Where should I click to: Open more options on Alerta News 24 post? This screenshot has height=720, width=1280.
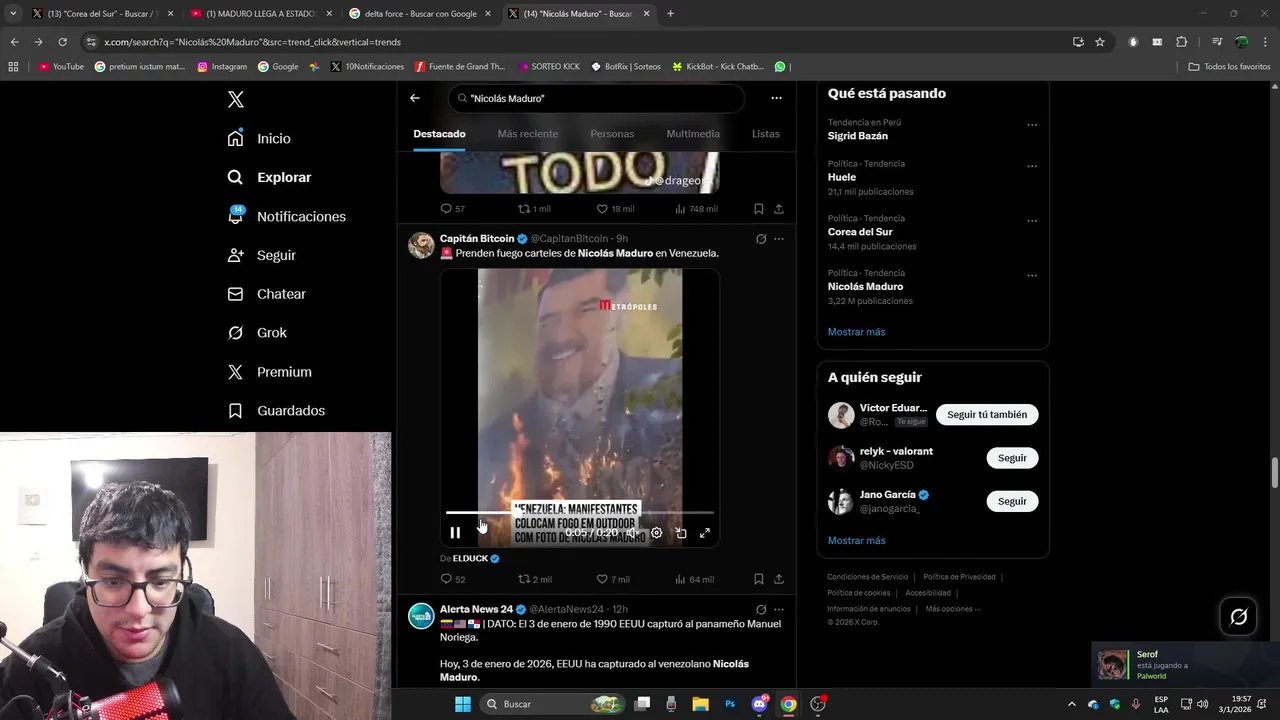[779, 609]
